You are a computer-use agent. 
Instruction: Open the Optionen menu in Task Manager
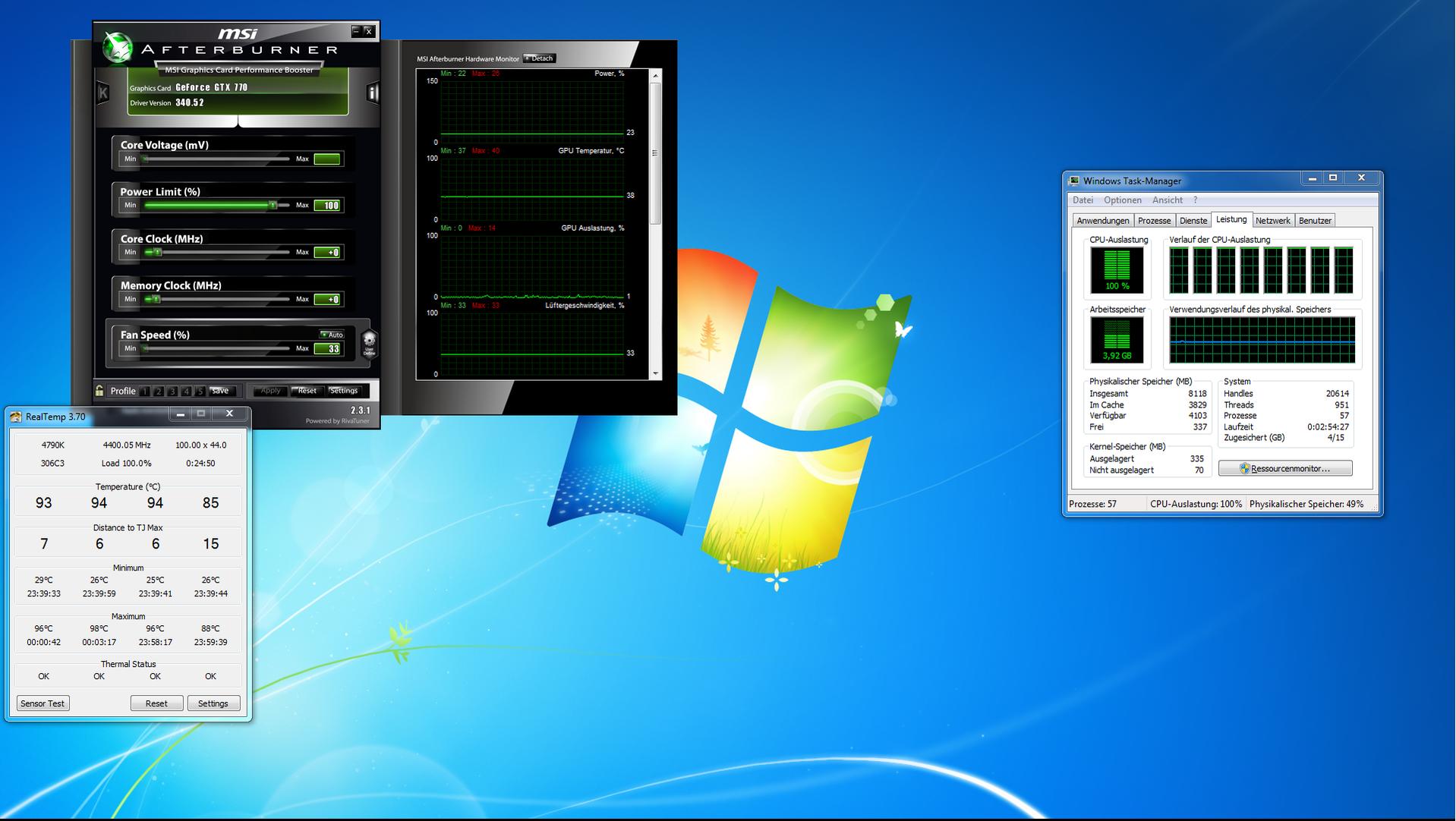(x=1122, y=200)
